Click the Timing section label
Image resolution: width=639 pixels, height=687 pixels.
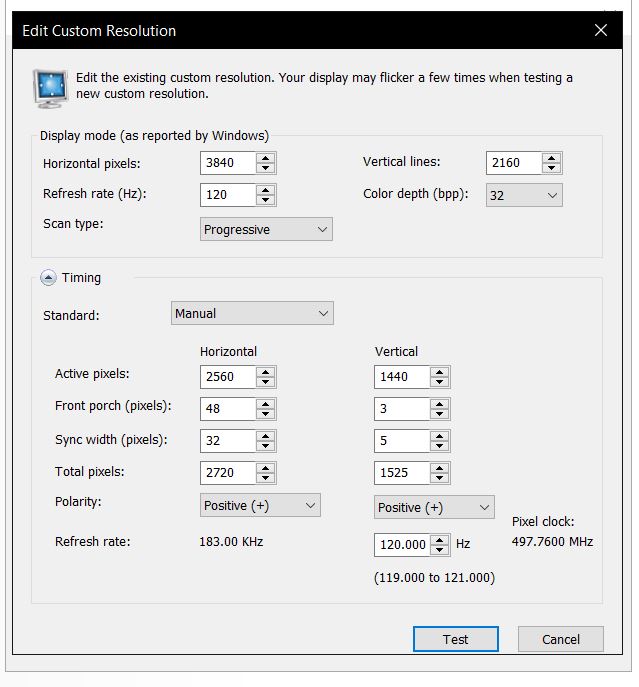coord(81,278)
